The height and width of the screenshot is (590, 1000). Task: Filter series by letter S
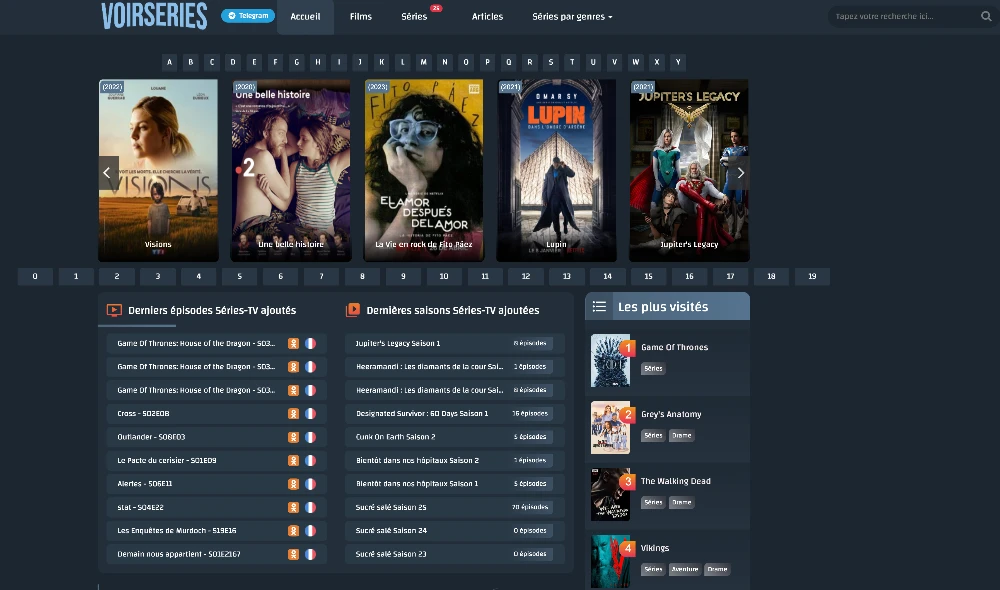[551, 62]
